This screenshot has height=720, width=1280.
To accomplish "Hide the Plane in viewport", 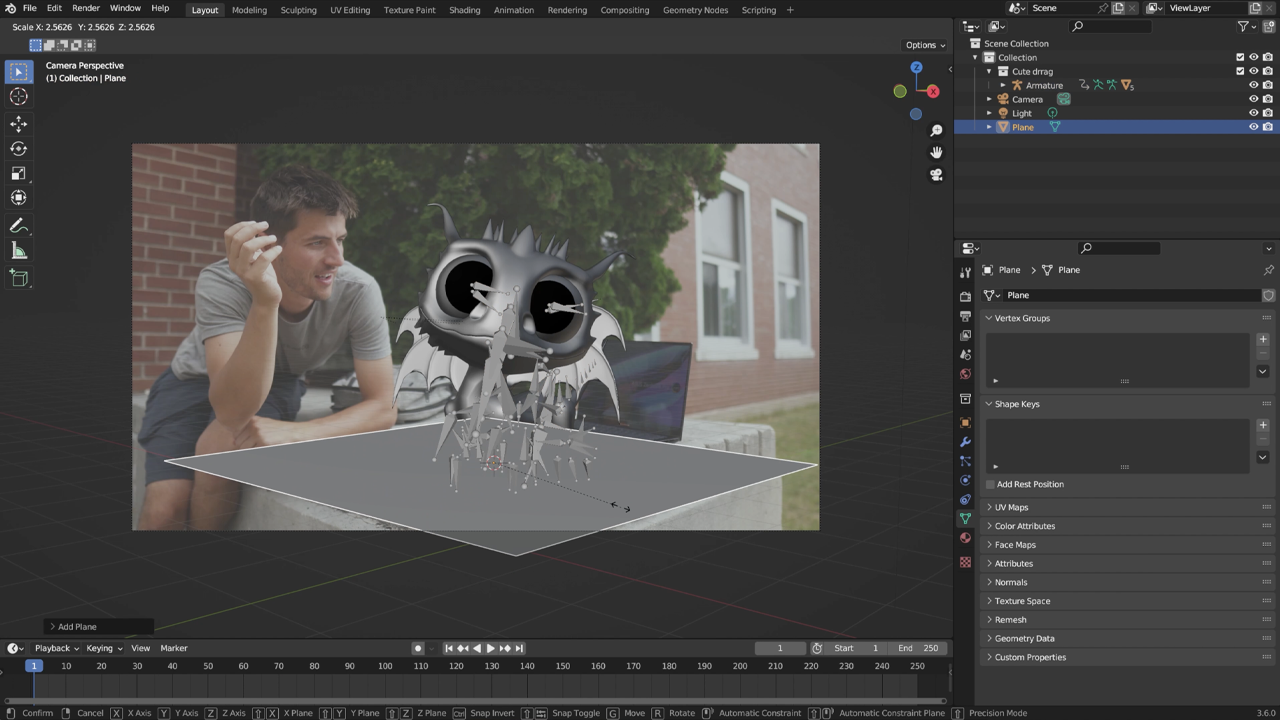I will tap(1253, 127).
